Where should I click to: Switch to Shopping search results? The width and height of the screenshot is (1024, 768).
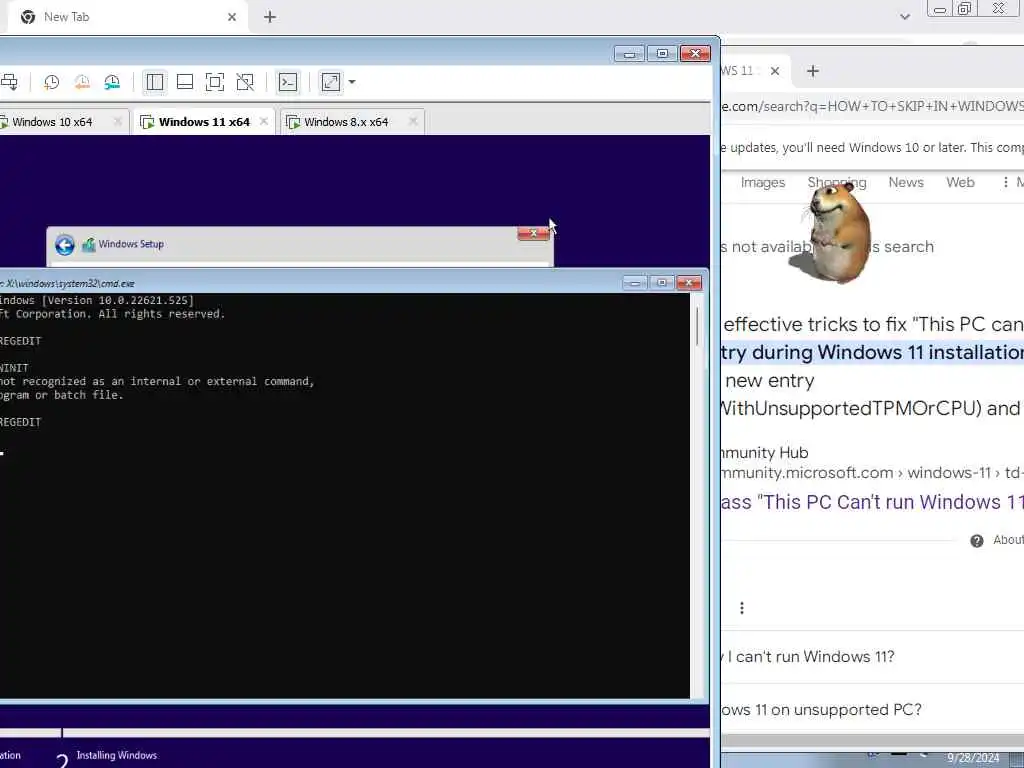[837, 183]
